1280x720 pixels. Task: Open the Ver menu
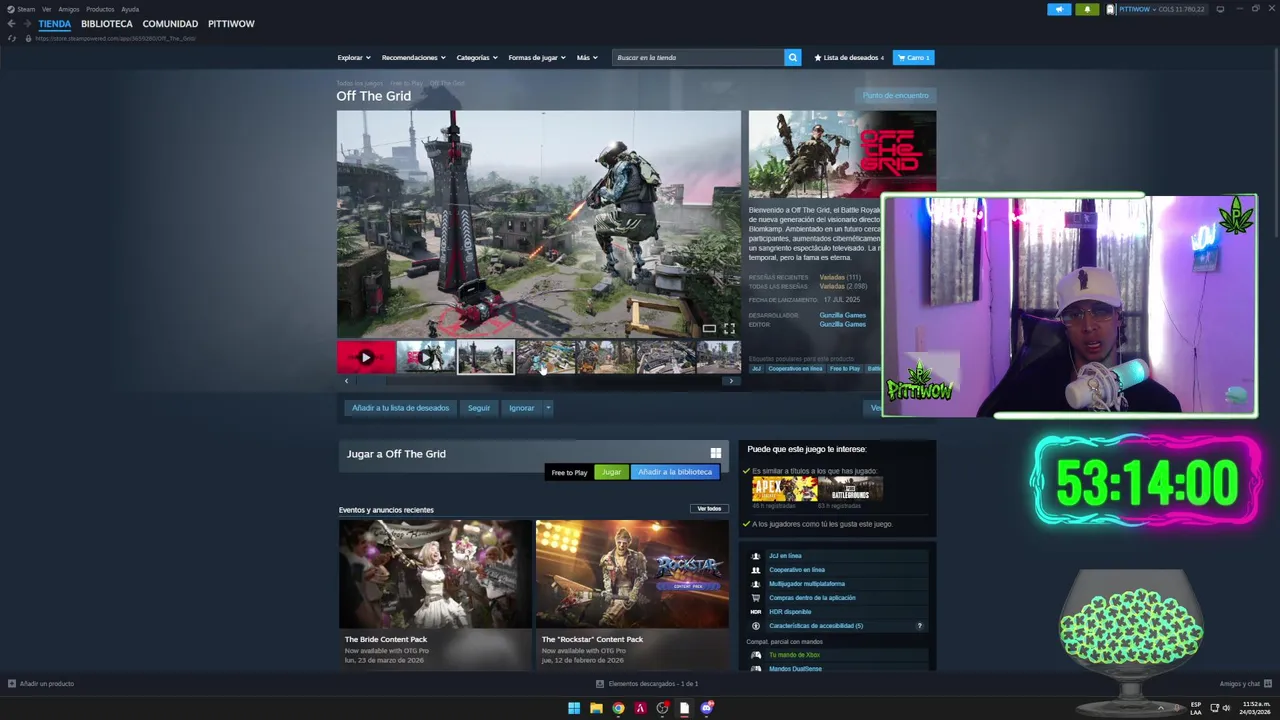coord(46,9)
